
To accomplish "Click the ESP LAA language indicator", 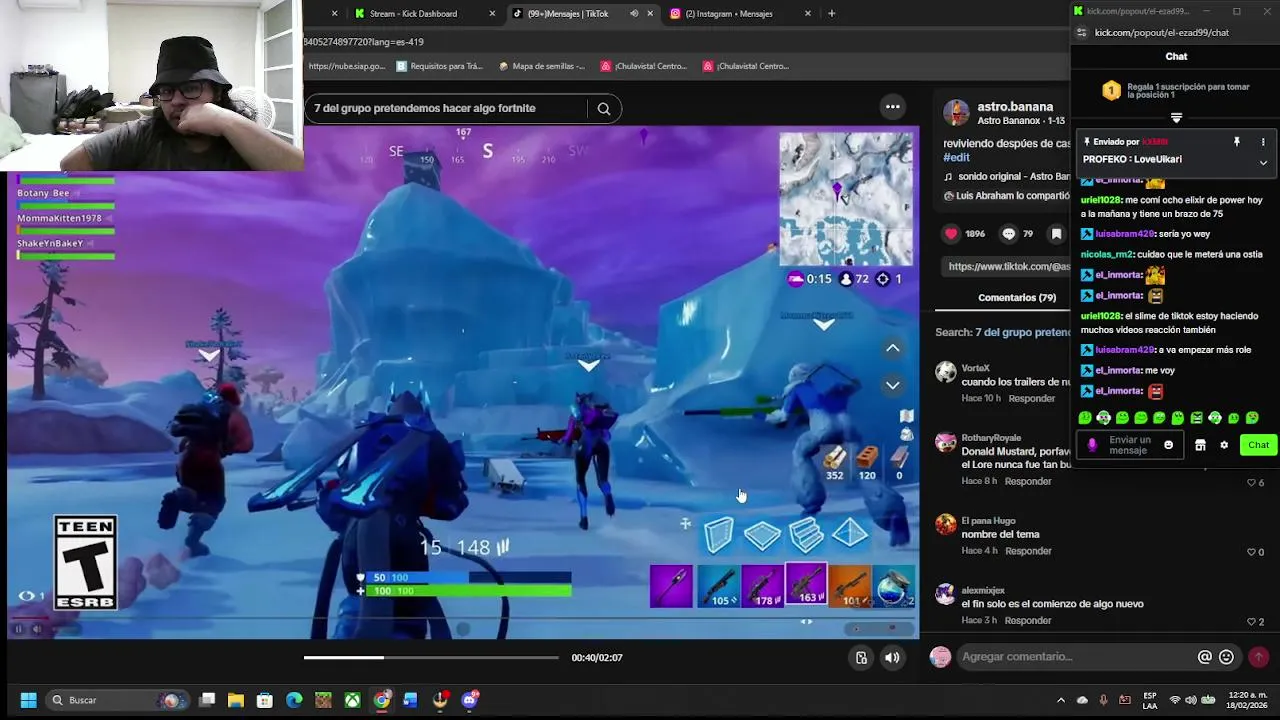I will [x=1150, y=700].
